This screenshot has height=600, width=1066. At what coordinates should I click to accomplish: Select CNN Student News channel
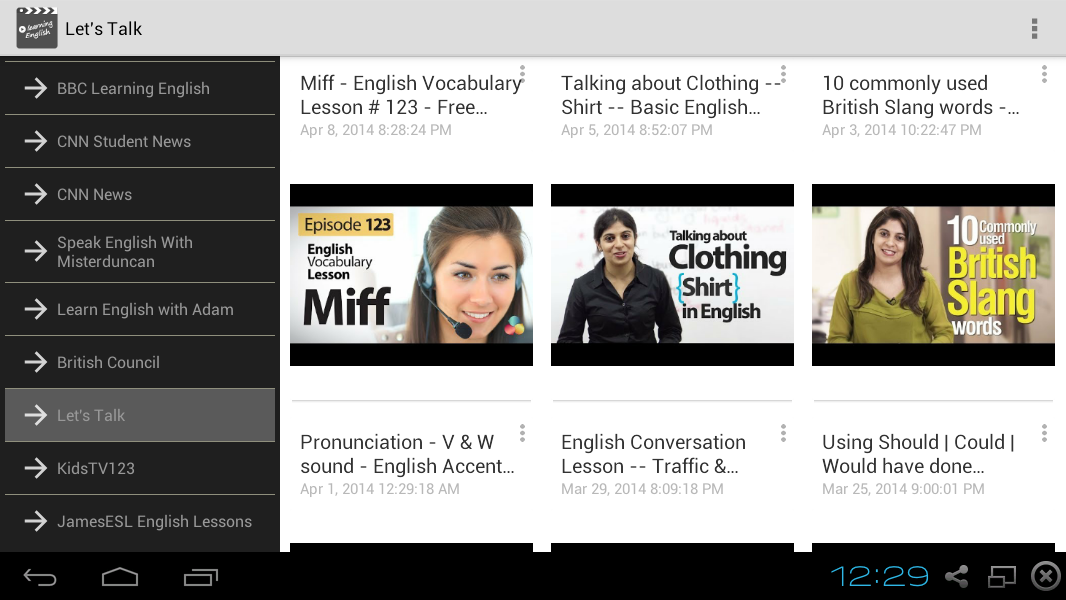(140, 141)
